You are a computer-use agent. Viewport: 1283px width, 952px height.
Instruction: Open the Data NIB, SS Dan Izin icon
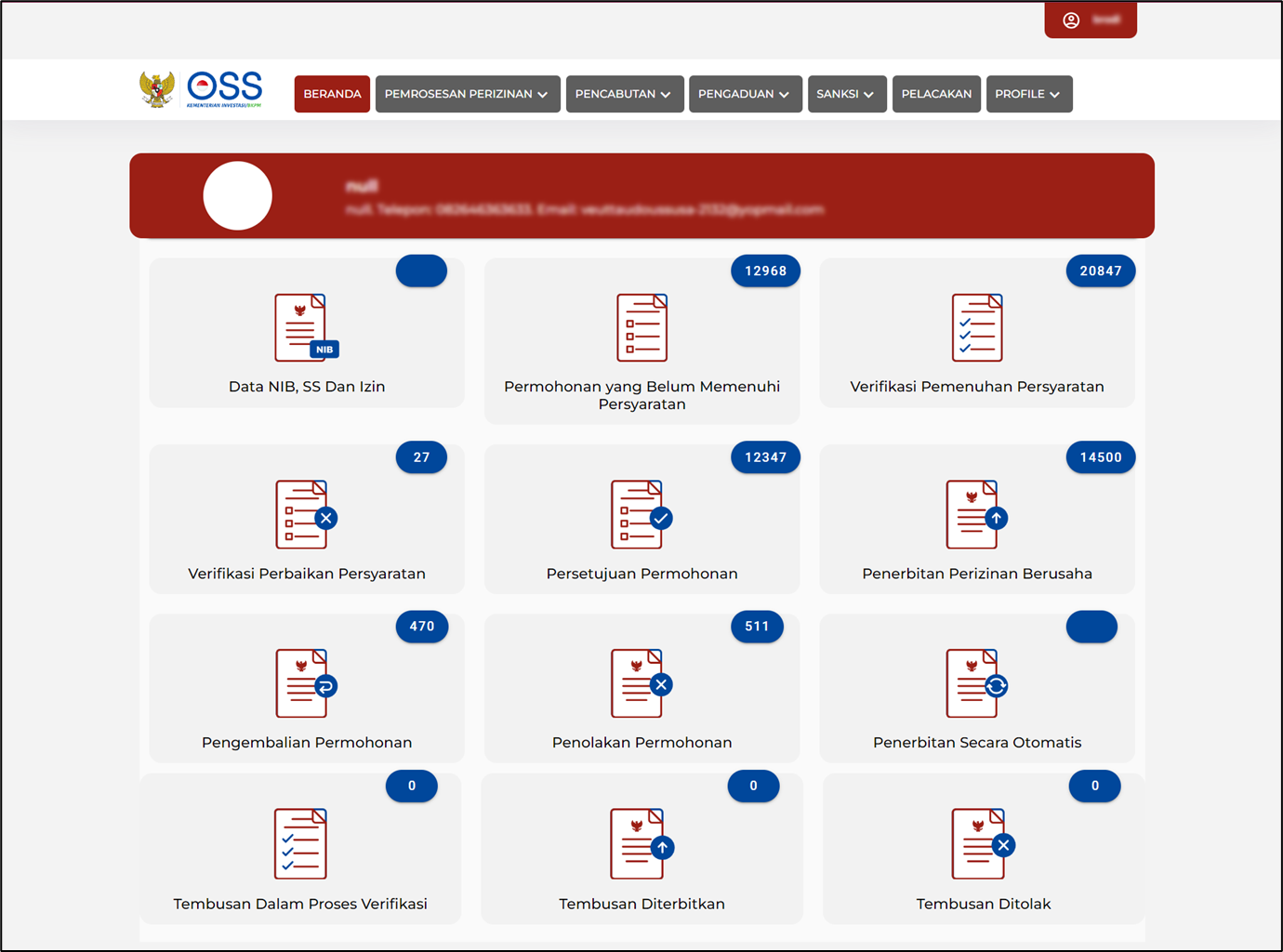click(306, 328)
